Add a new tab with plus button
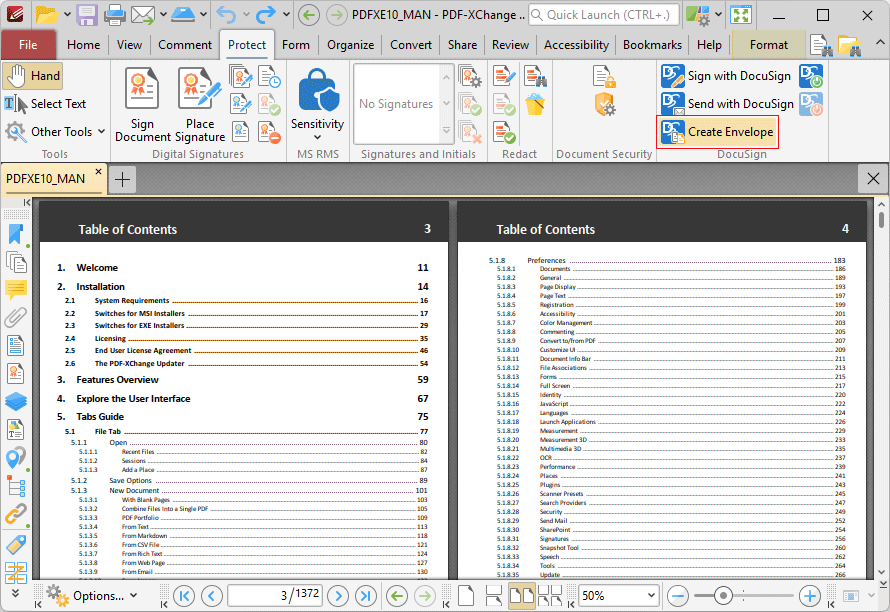Screen dimensions: 890x612 click(122, 180)
